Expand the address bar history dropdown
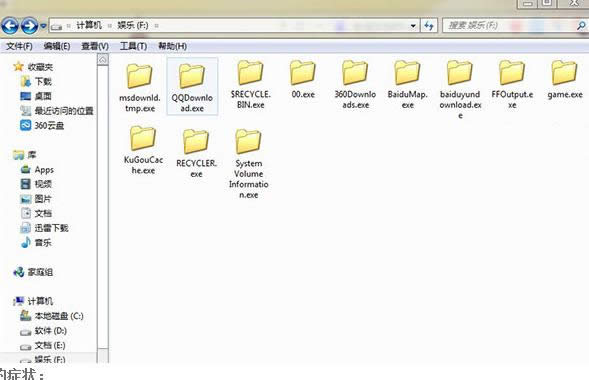This screenshot has height=380, width=589. tap(413, 26)
